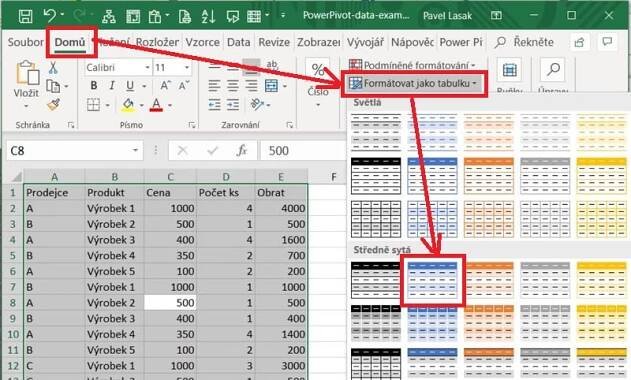
Task: Open the Revize ribbon tab
Action: pos(274,42)
